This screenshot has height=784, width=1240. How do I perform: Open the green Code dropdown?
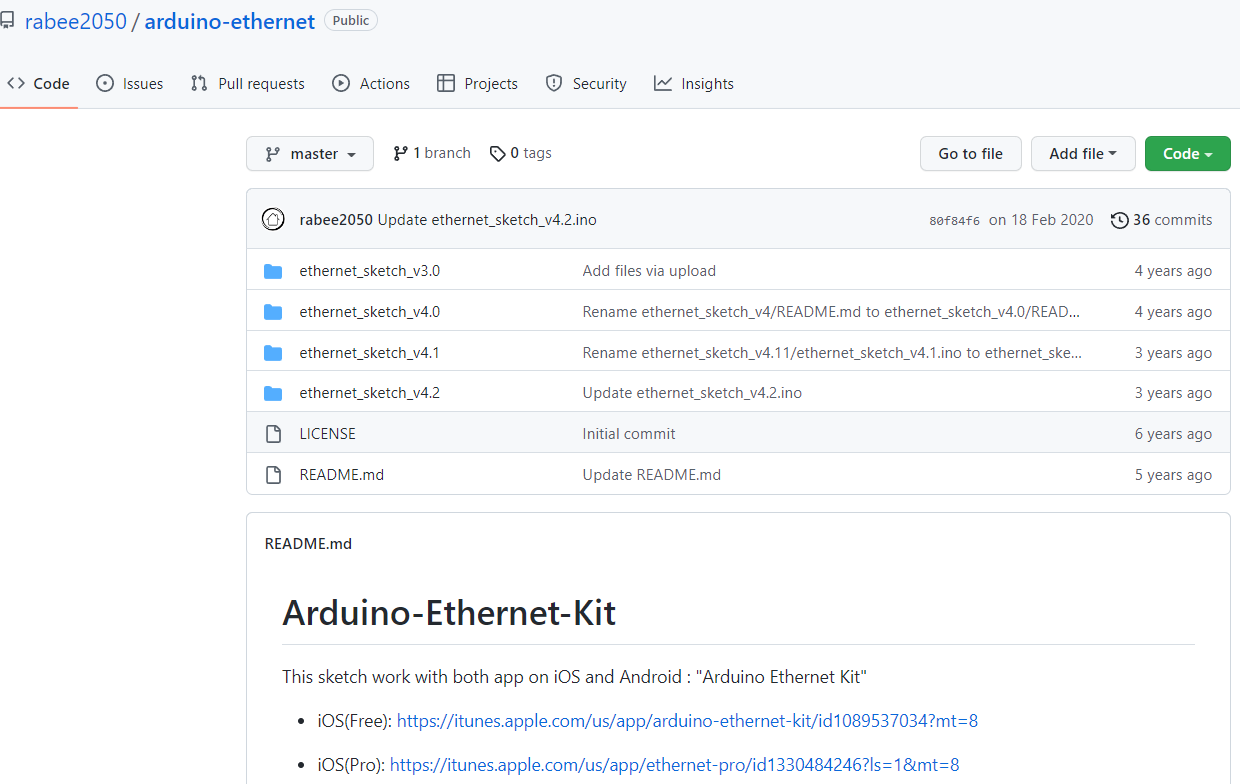point(1187,153)
